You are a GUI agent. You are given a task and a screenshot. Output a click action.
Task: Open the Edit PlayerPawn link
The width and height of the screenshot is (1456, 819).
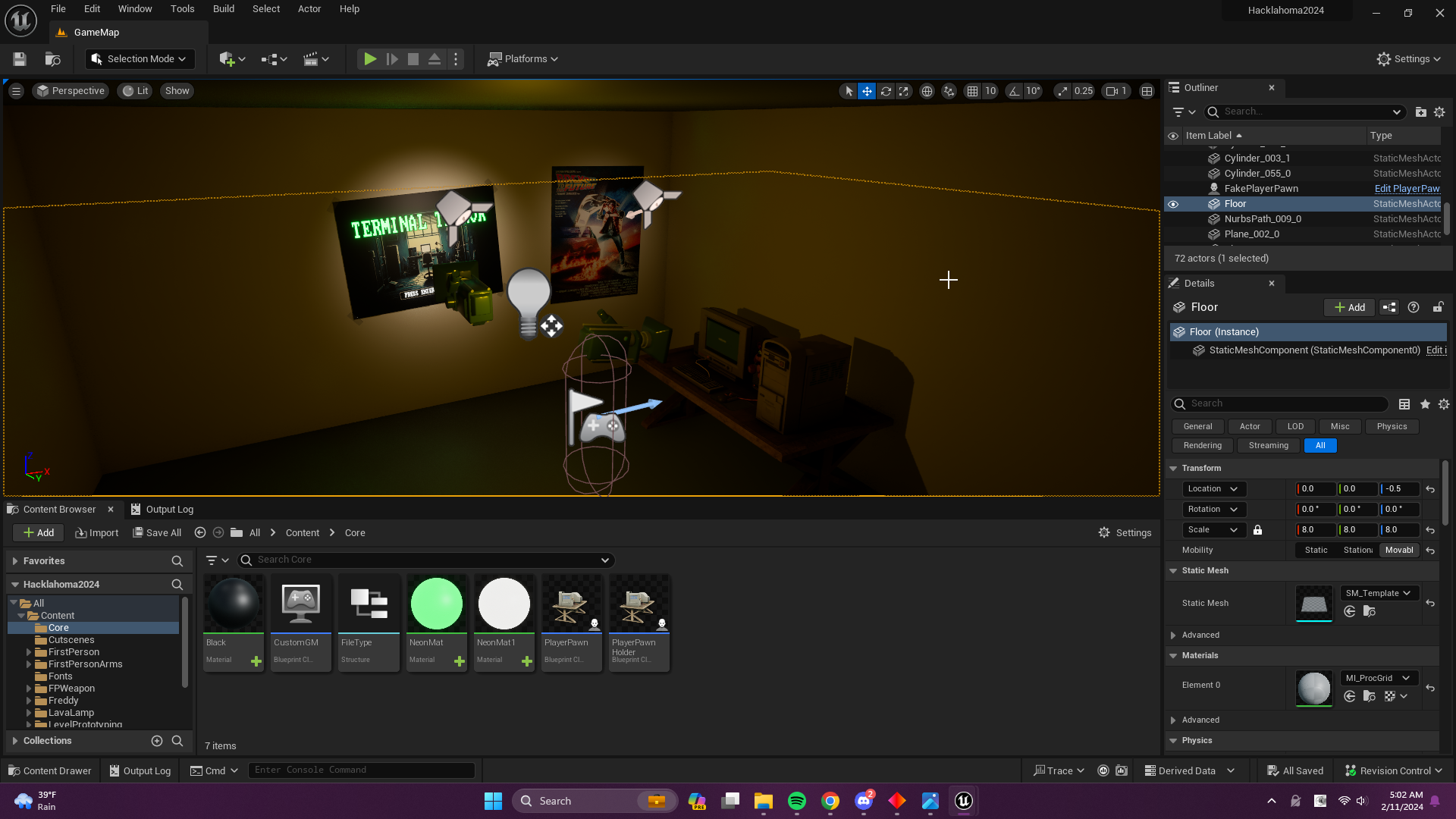[x=1407, y=189]
